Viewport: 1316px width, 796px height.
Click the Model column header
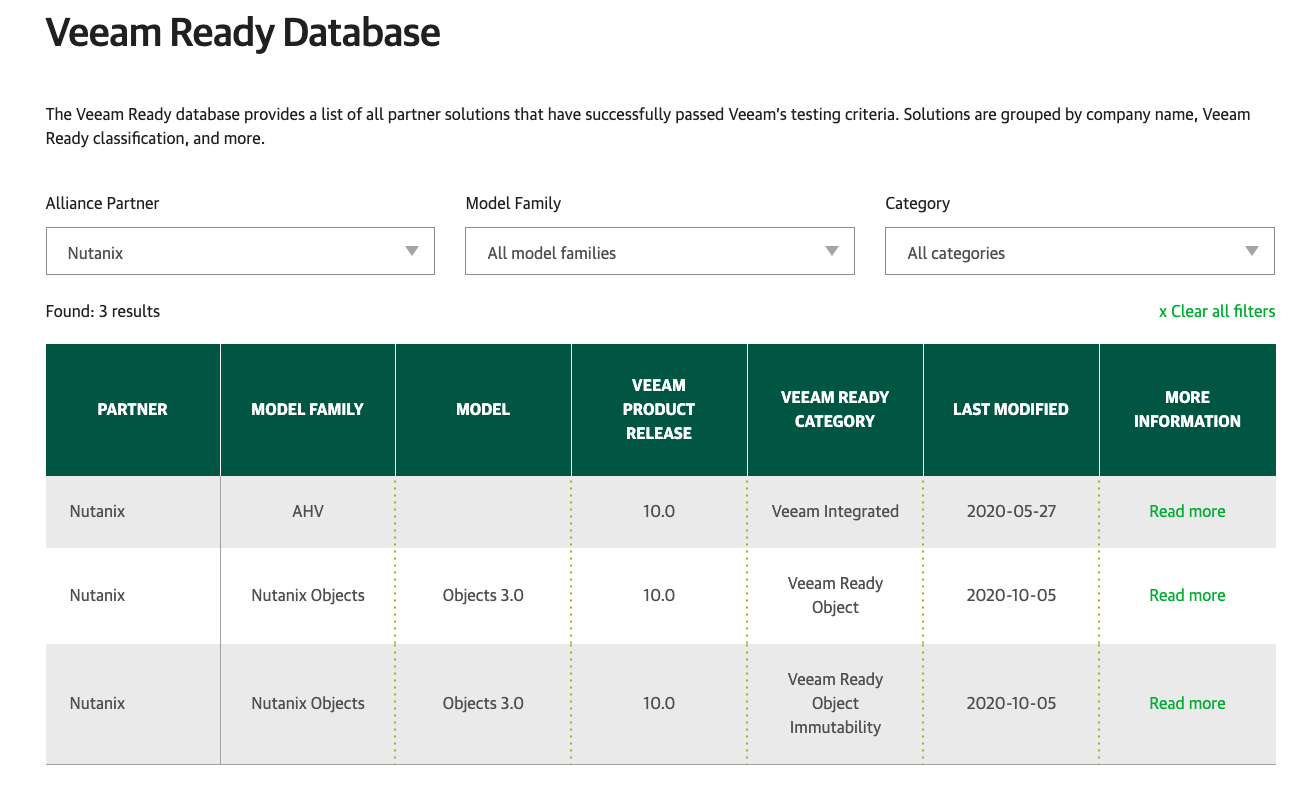click(483, 409)
